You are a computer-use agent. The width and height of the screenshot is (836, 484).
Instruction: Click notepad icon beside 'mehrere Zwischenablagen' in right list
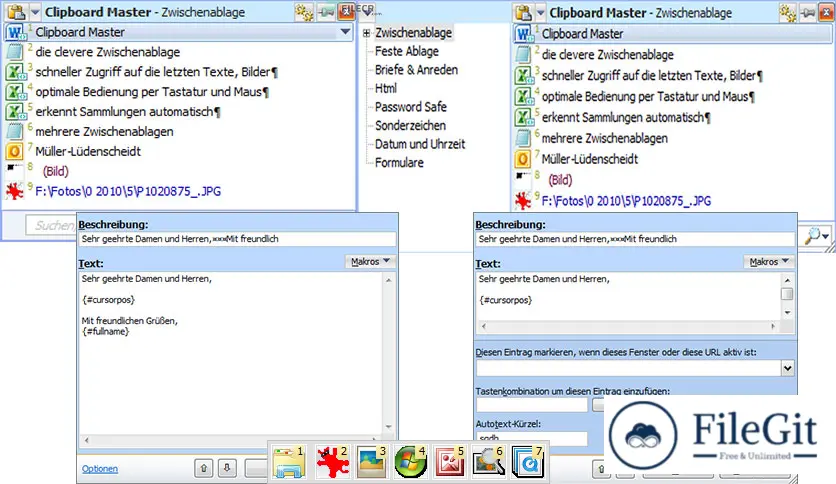coord(524,138)
